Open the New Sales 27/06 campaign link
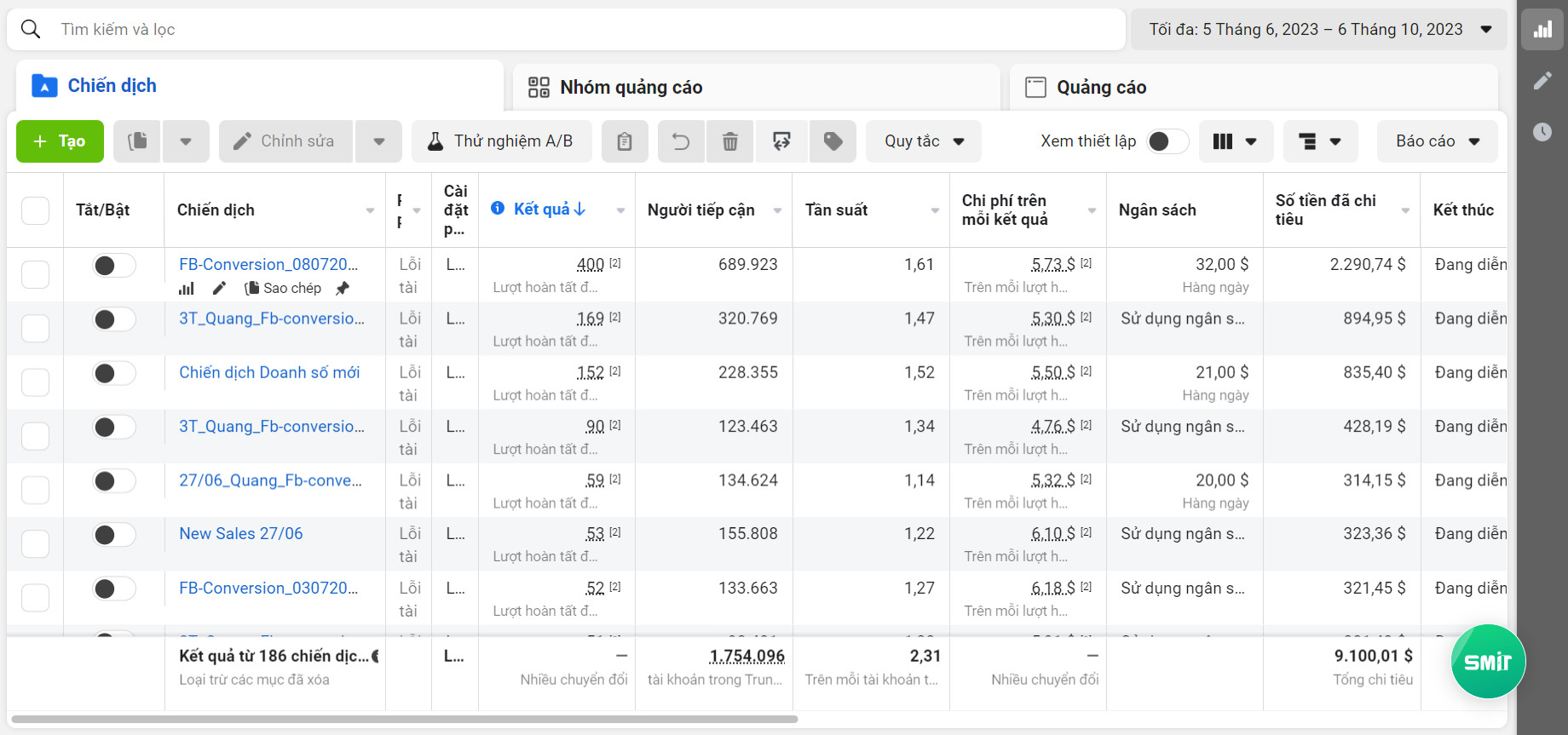 pos(241,534)
